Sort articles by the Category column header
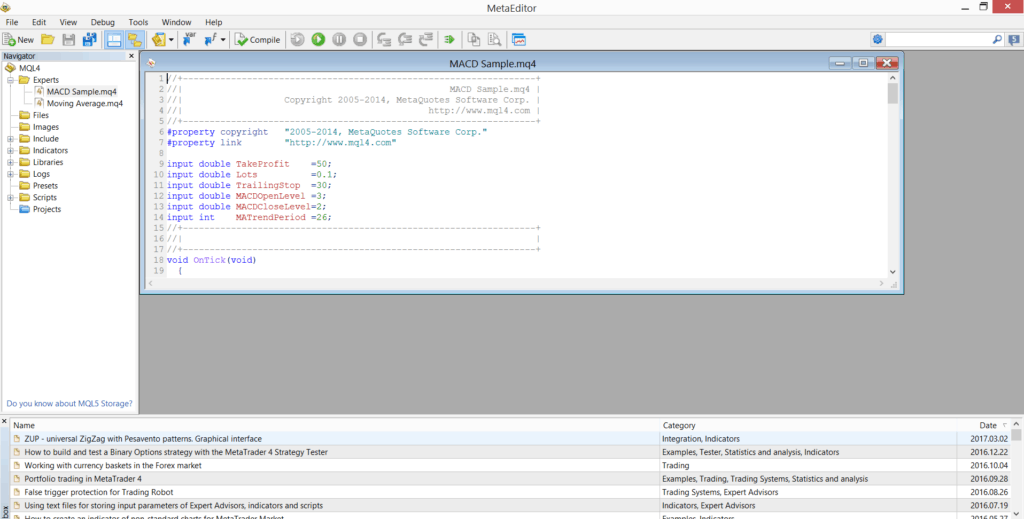Viewport: 1024px width, 519px height. [808, 425]
